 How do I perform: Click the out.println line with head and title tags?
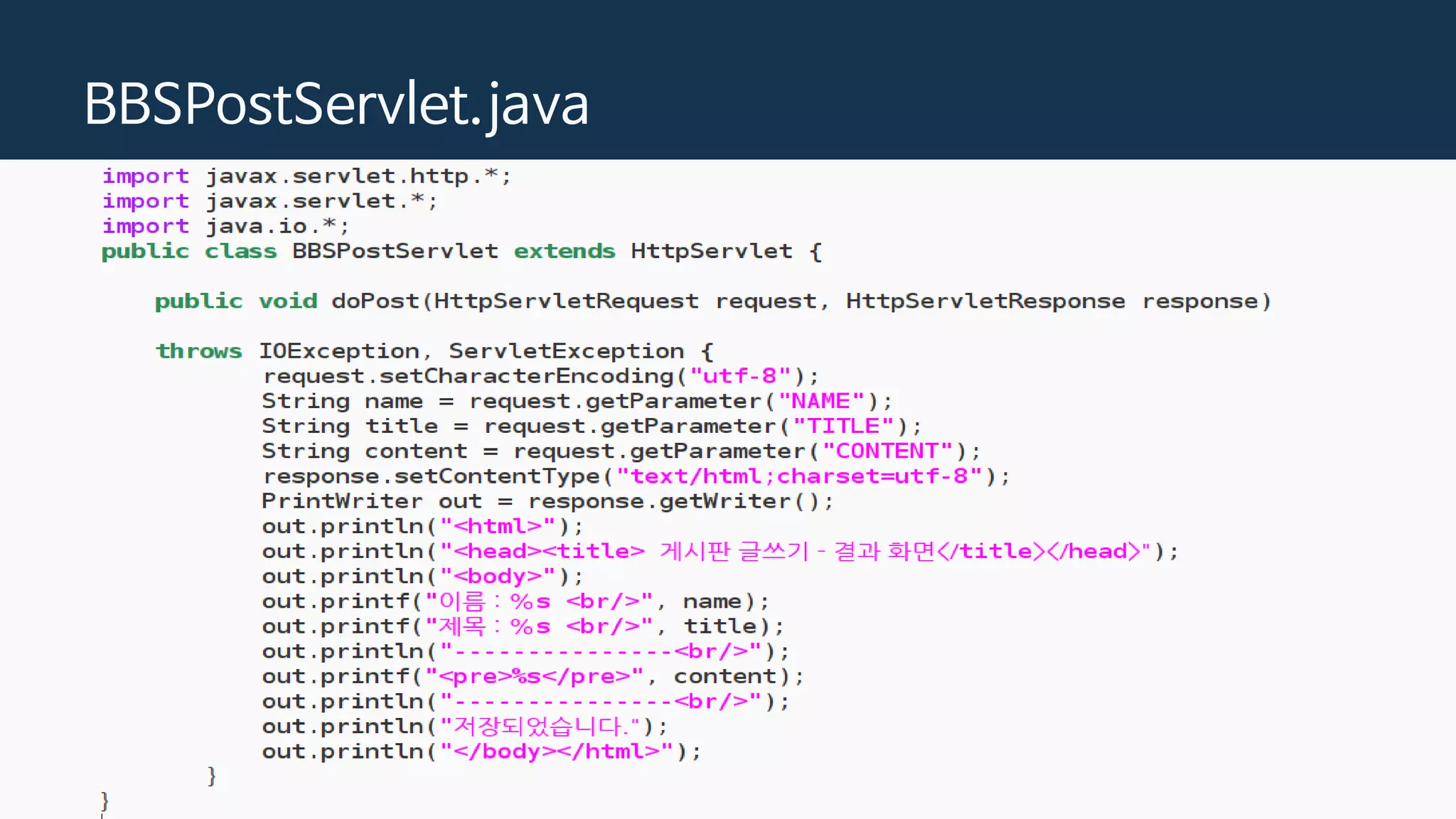click(x=720, y=551)
